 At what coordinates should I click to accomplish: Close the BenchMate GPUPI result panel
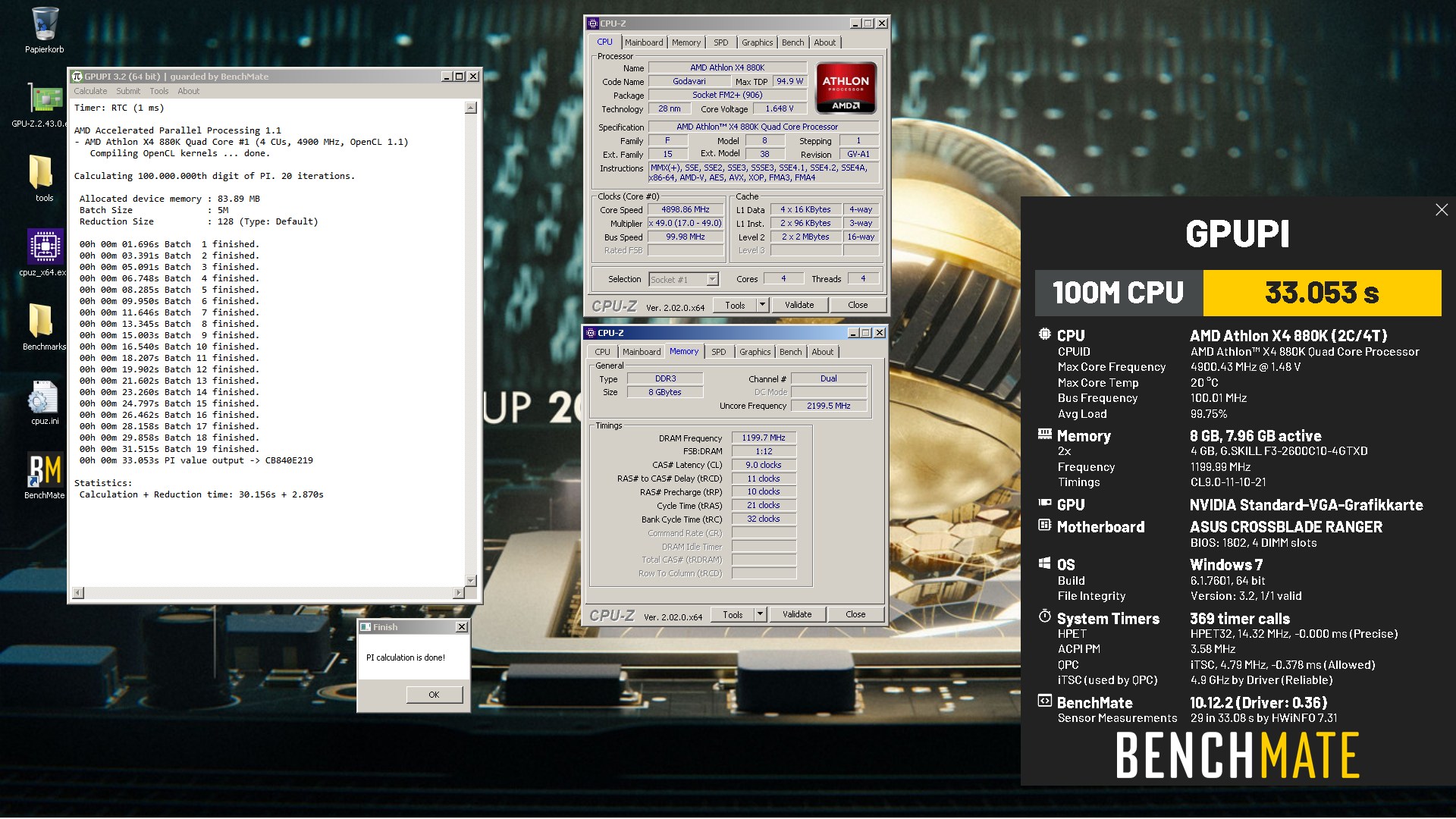[1442, 210]
